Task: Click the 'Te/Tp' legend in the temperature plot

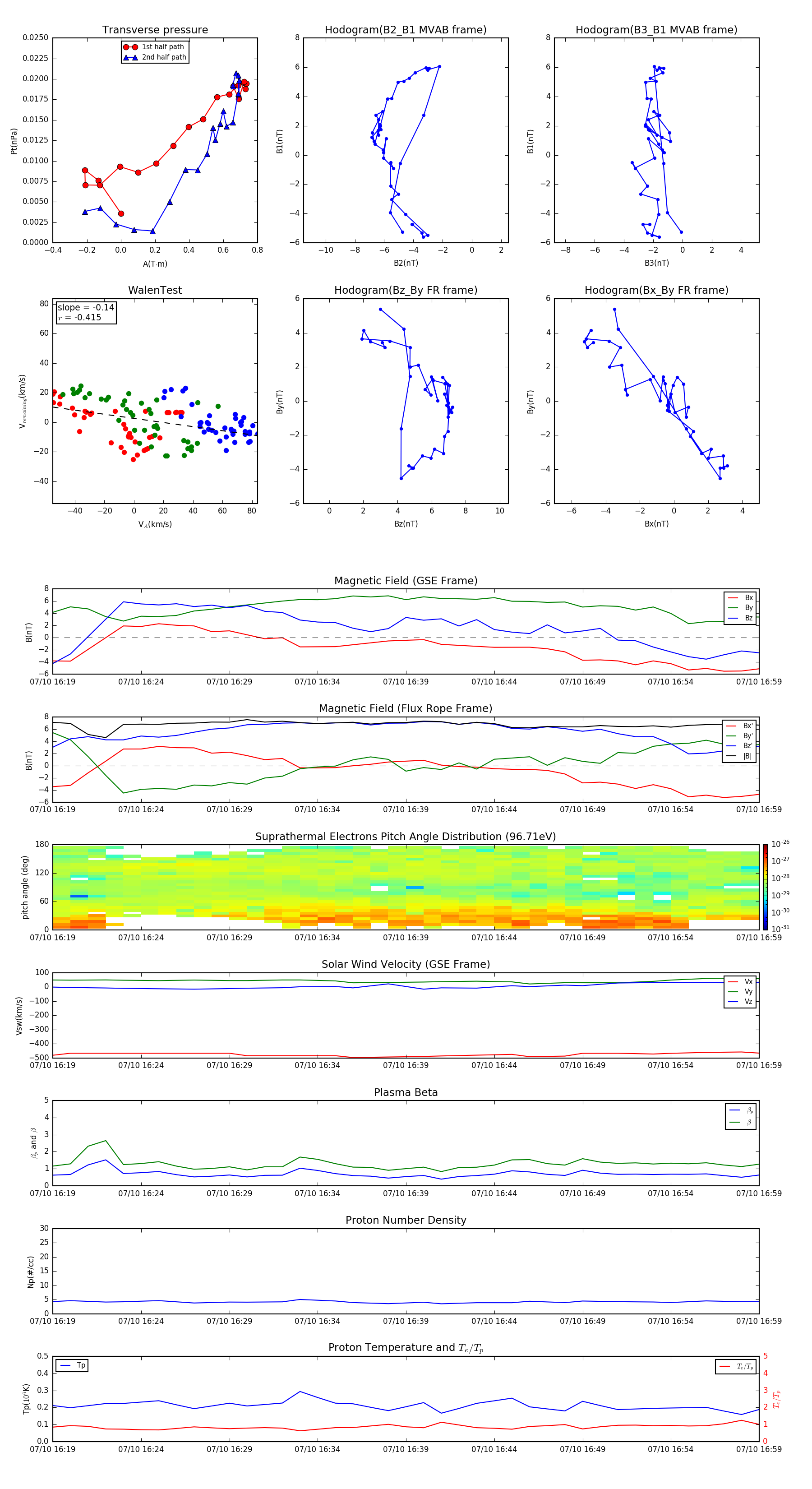Action: pyautogui.click(x=737, y=1366)
